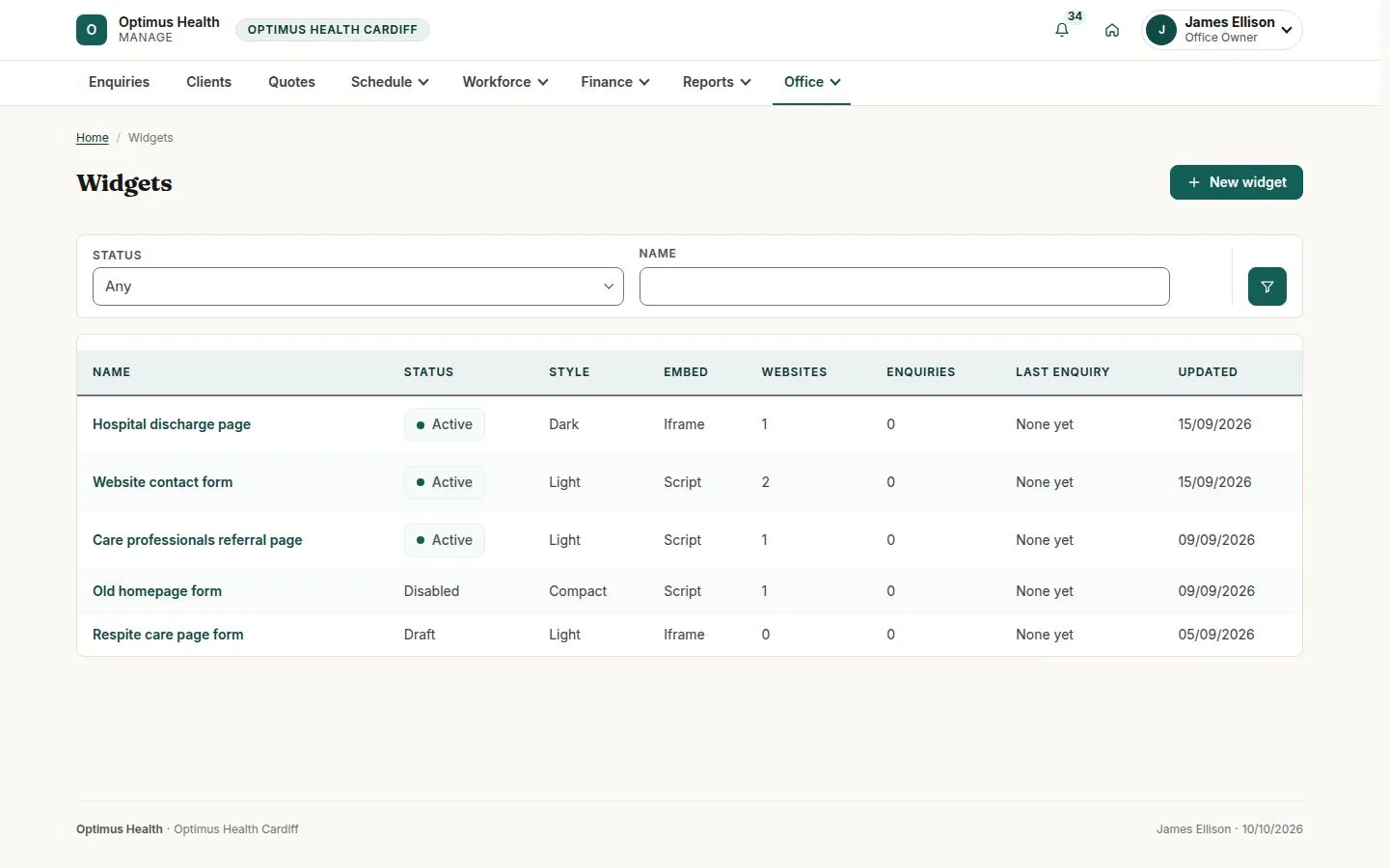Click the Enquiries column header
The height and width of the screenshot is (868, 1389).
click(x=920, y=372)
